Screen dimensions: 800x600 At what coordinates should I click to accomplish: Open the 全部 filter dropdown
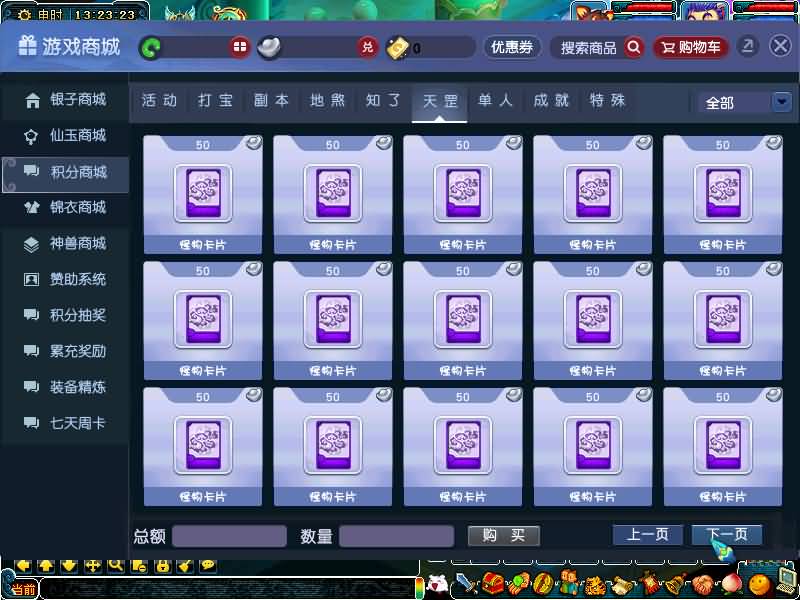(x=781, y=102)
